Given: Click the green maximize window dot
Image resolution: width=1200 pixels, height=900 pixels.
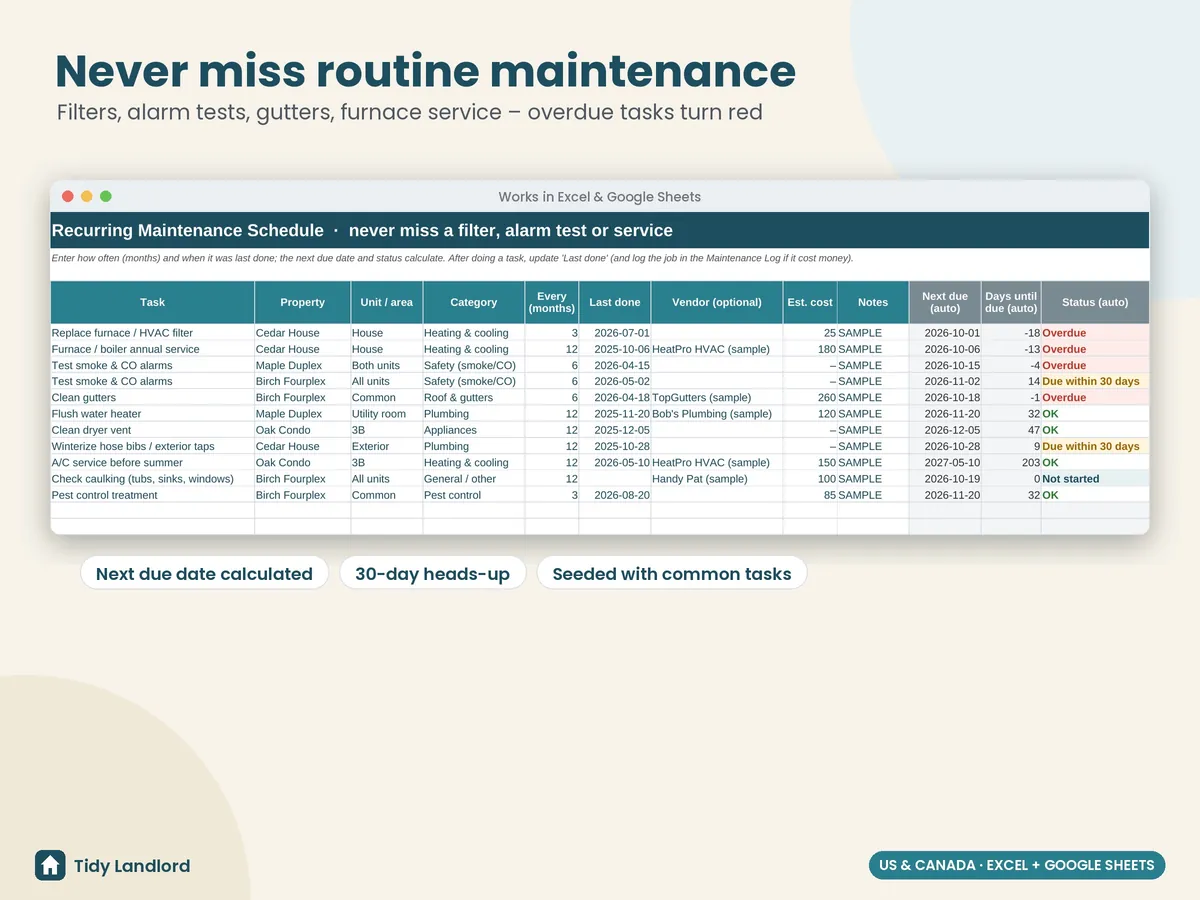Looking at the screenshot, I should pos(106,197).
